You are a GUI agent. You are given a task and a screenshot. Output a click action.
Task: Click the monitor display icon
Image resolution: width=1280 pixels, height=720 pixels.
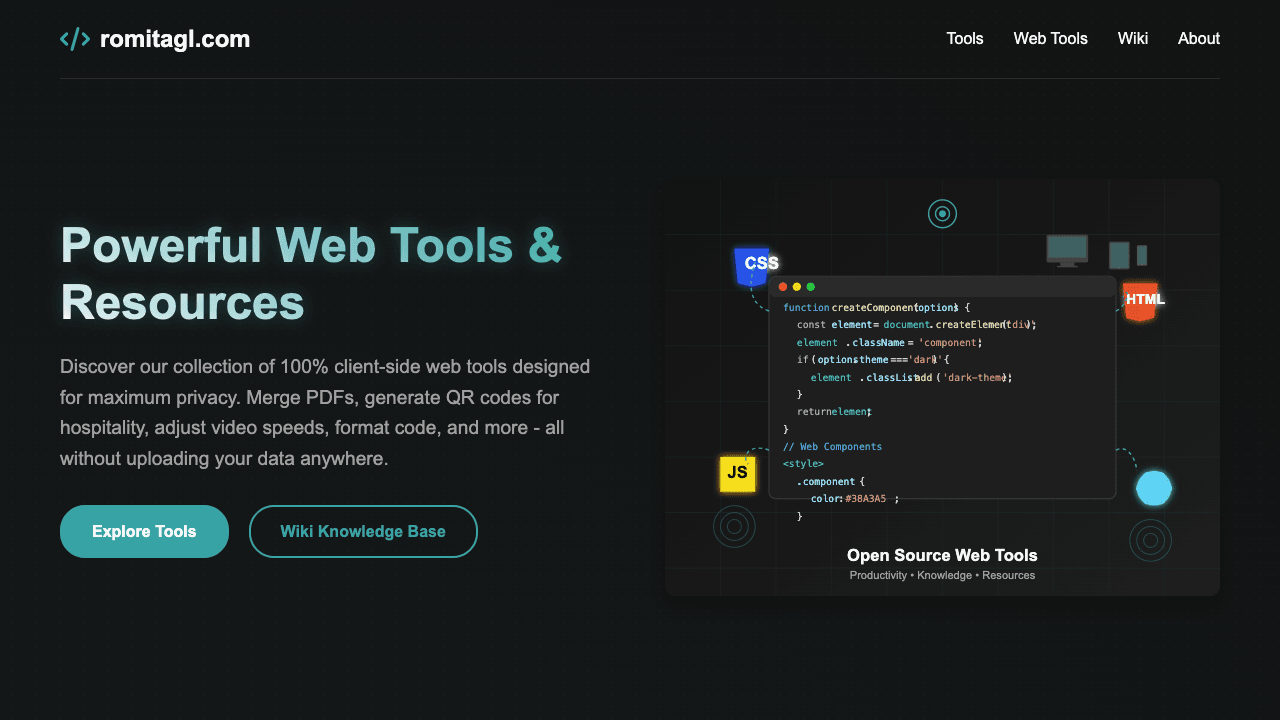(x=1066, y=250)
